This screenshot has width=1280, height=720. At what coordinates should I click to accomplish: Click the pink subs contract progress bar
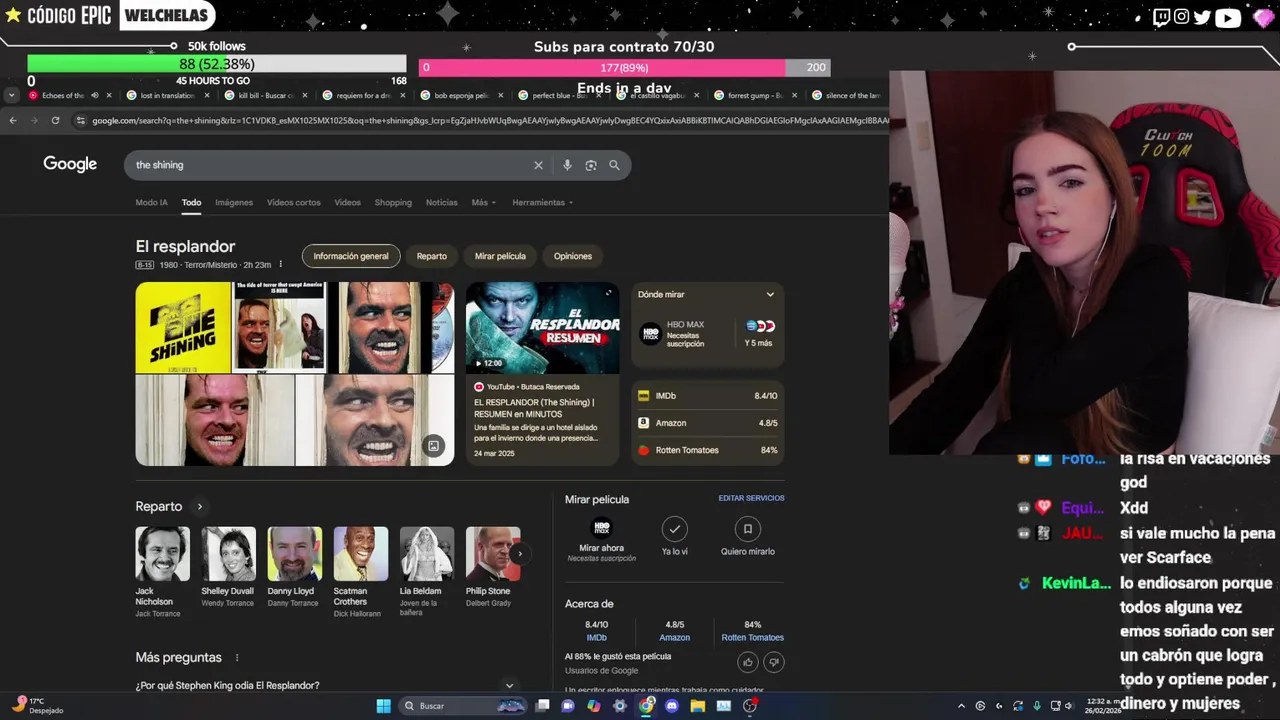coord(625,67)
